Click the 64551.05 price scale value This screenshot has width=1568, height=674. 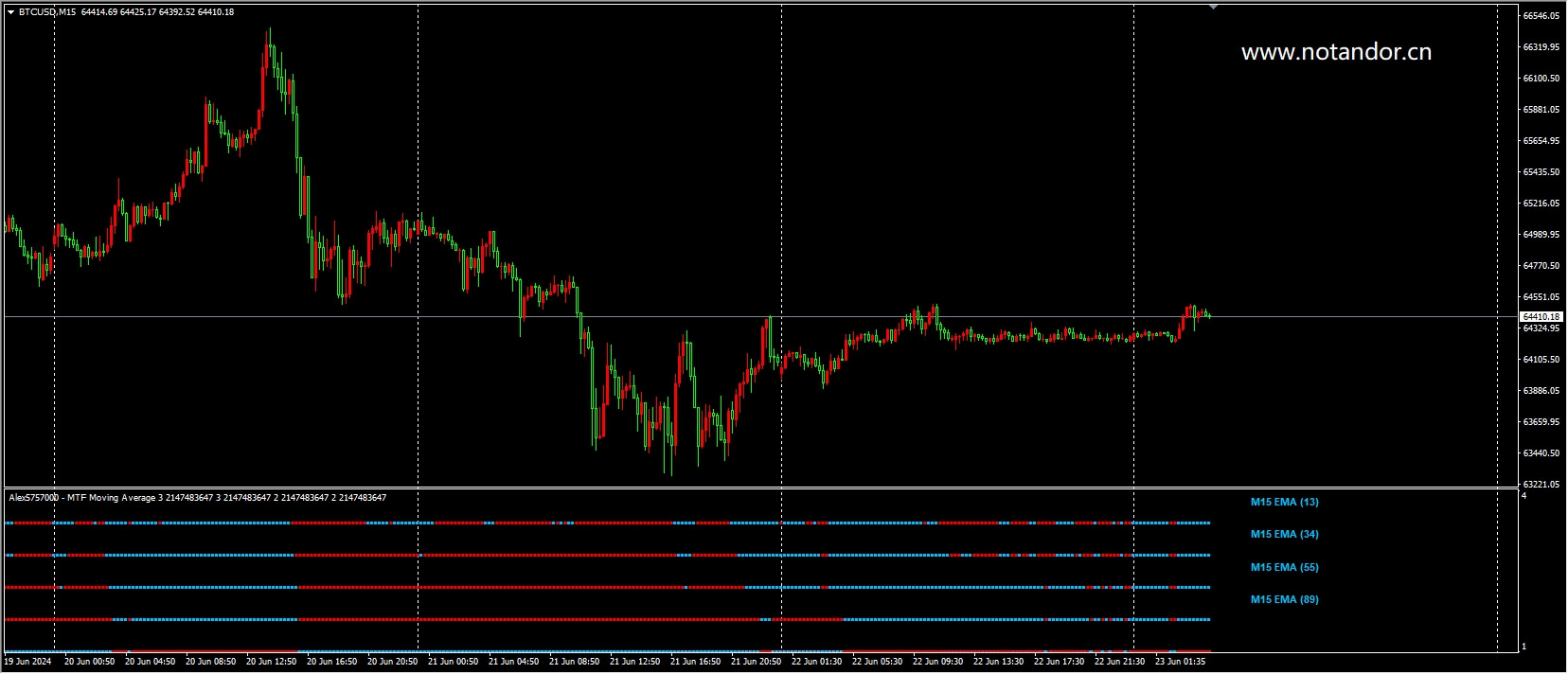coord(1541,297)
